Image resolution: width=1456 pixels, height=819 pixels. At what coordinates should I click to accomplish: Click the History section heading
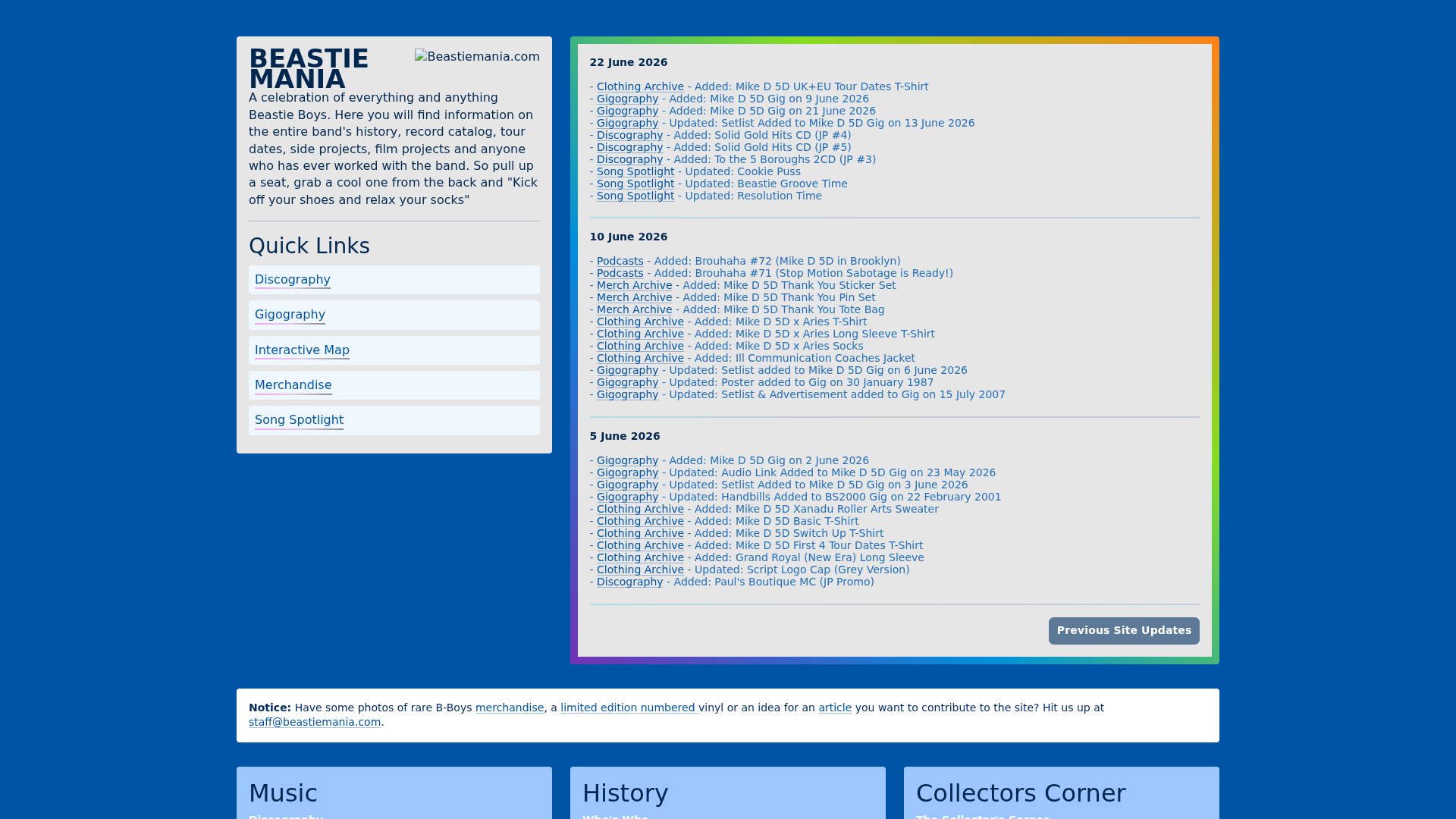click(626, 793)
